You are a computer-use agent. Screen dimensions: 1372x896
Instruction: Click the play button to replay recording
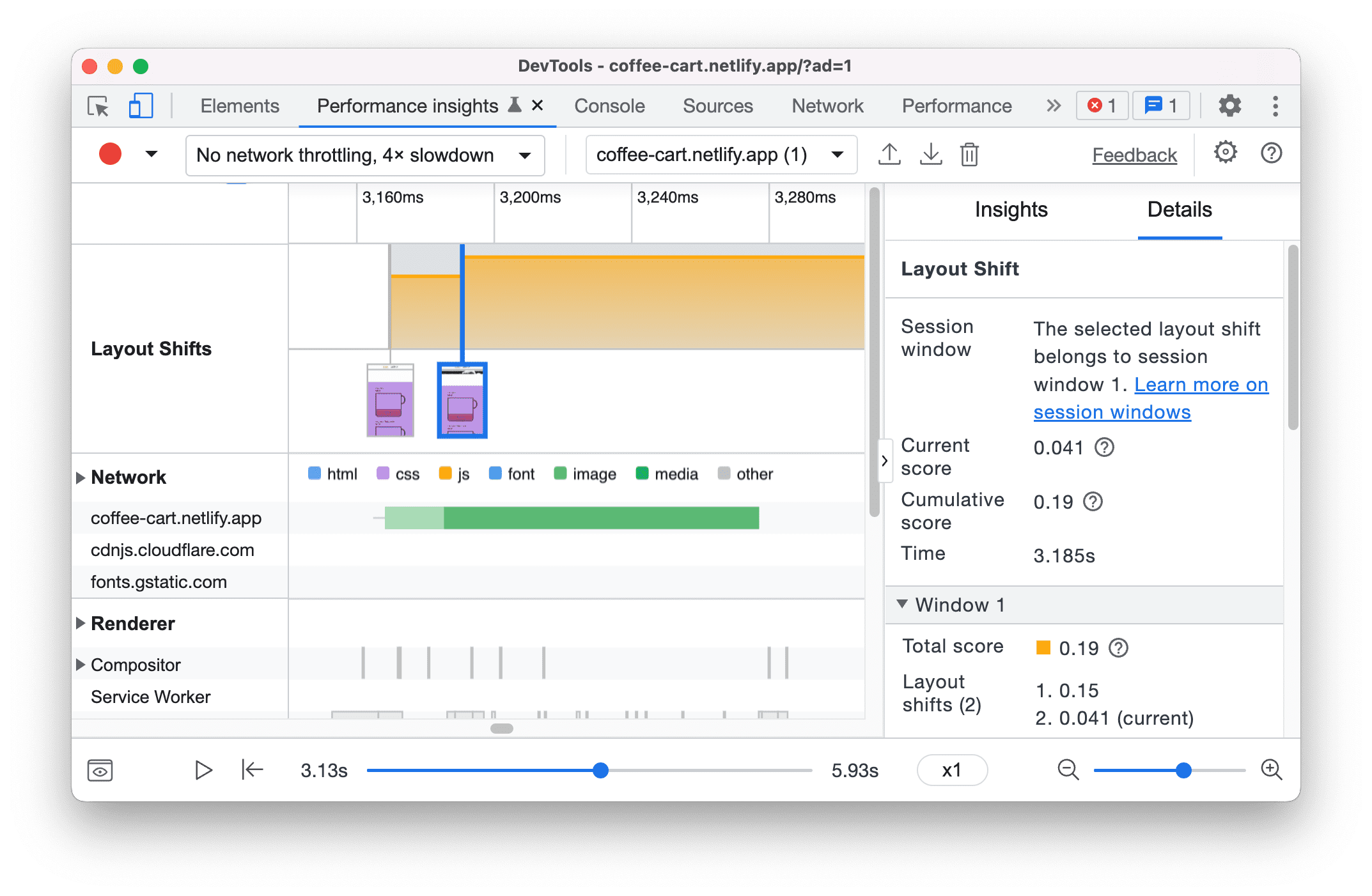[204, 770]
